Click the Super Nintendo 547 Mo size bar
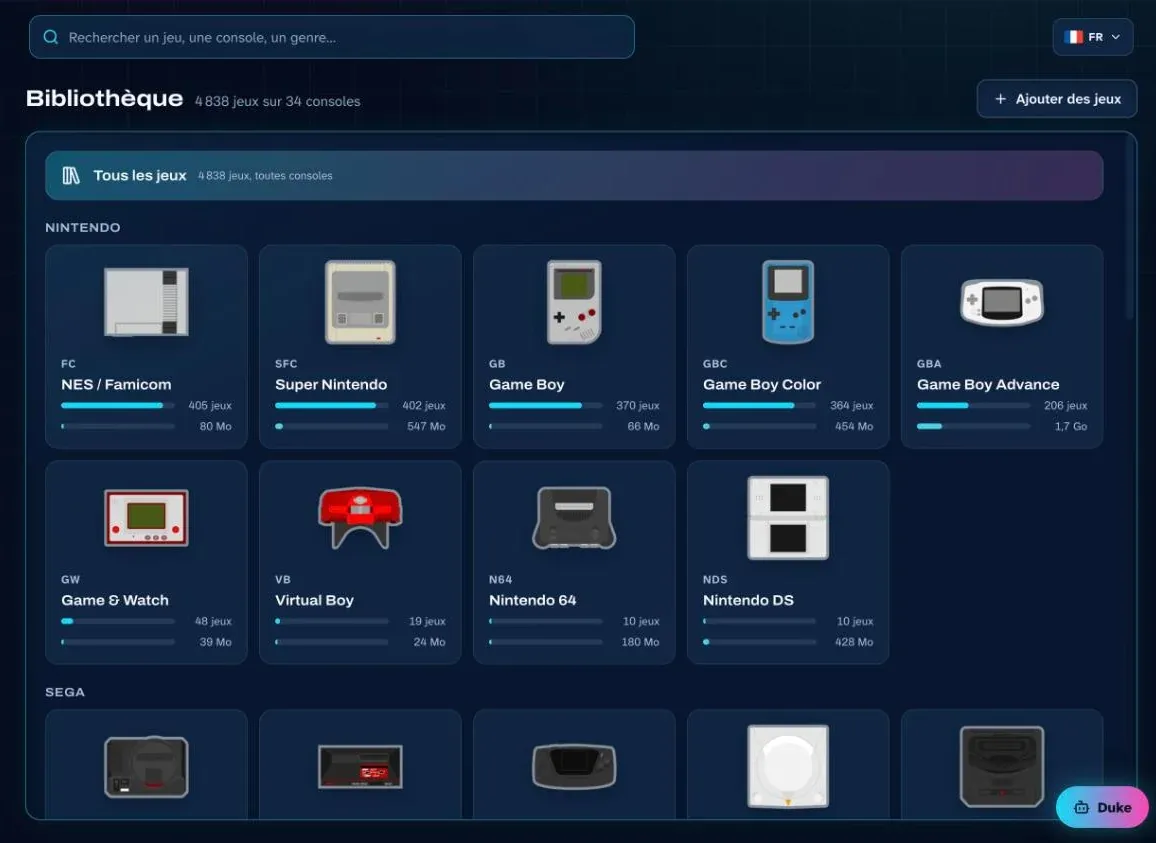This screenshot has height=843, width=1156. [332, 426]
